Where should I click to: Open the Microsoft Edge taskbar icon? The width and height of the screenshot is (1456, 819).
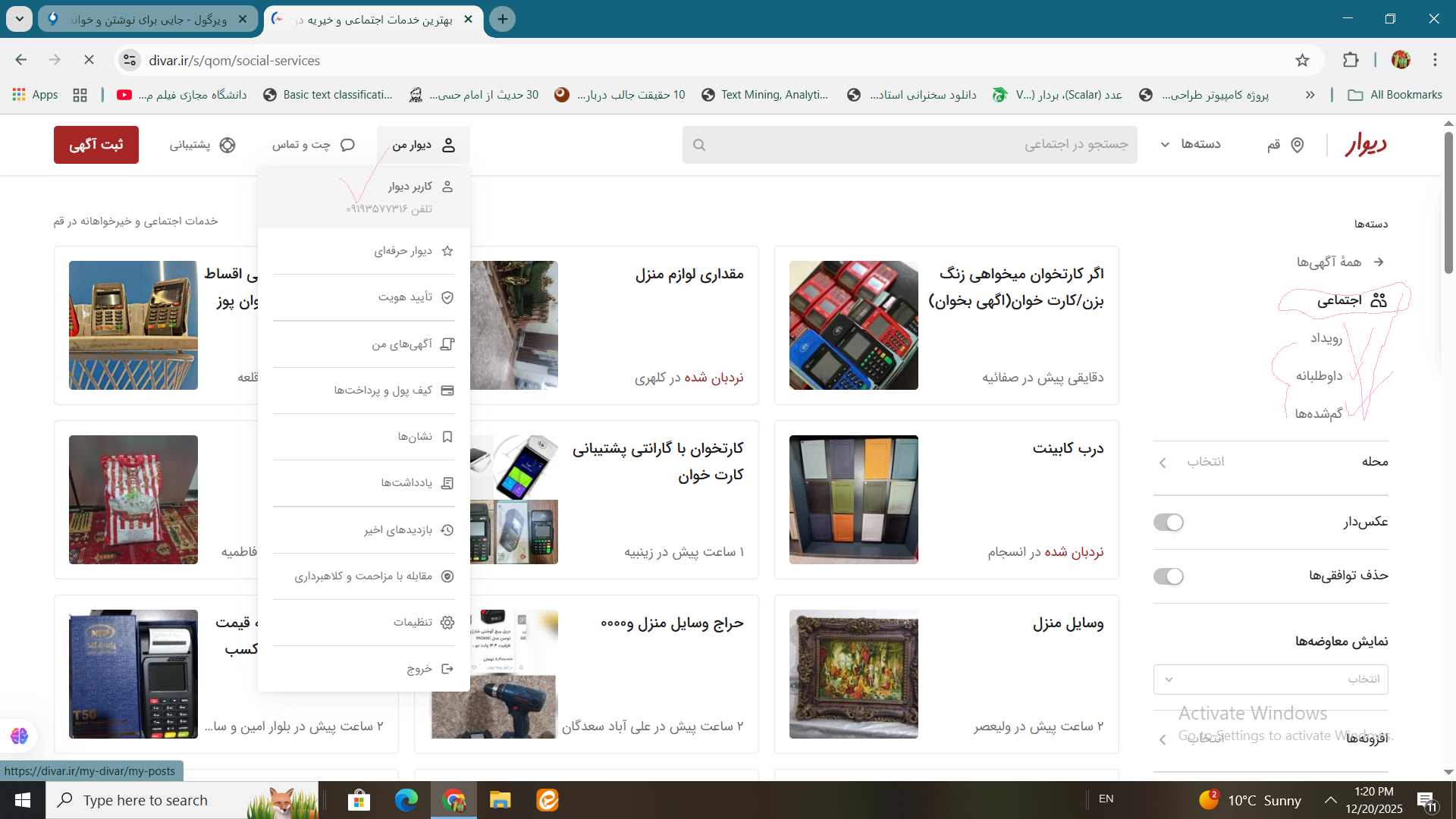click(406, 800)
